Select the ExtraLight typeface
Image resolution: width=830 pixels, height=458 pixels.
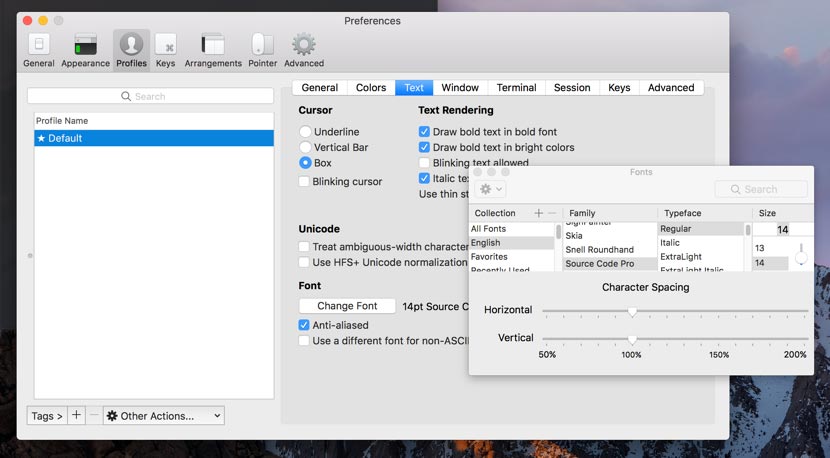tap(701, 256)
